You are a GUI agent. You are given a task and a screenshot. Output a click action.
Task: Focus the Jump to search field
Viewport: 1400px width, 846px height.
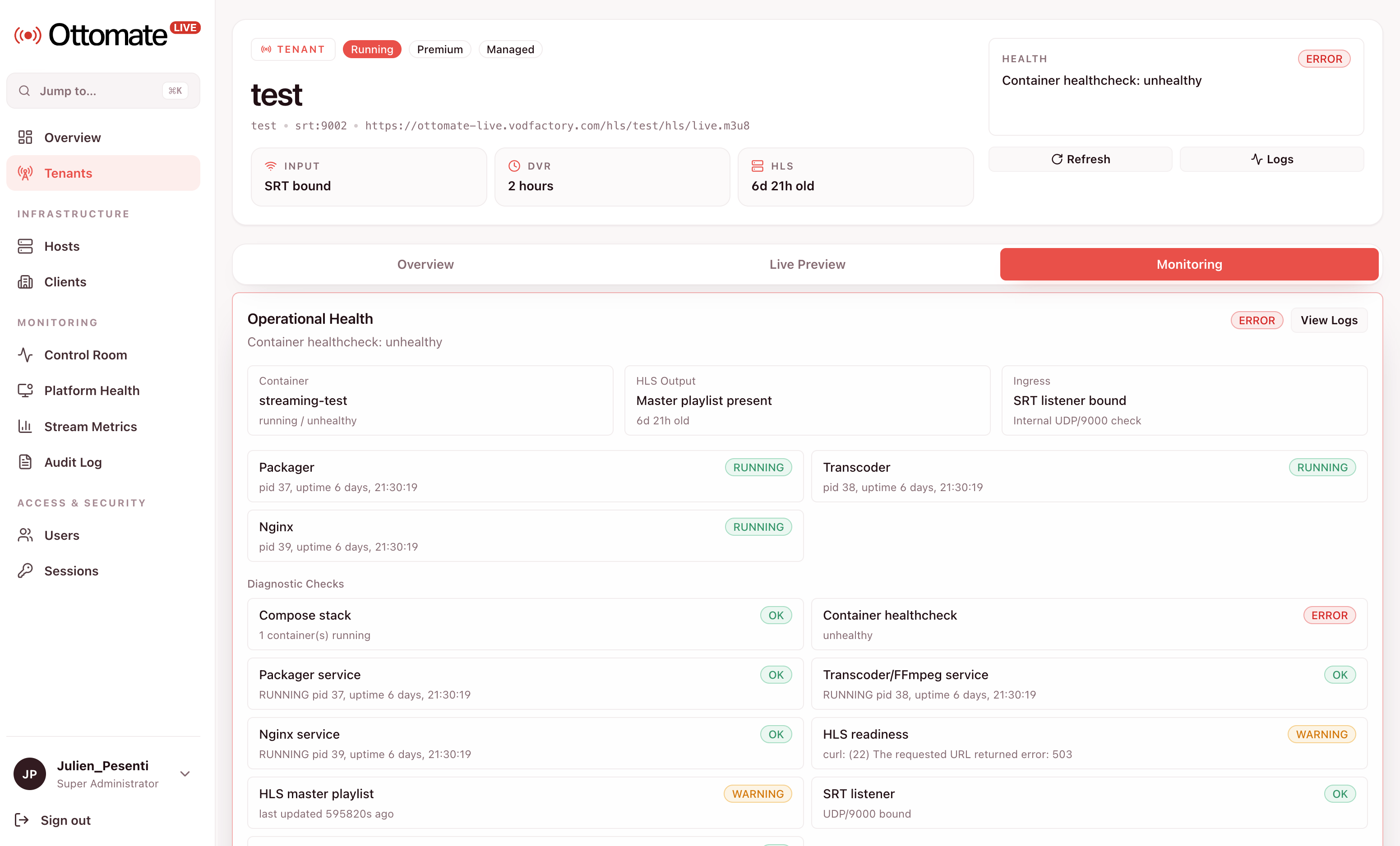point(103,91)
